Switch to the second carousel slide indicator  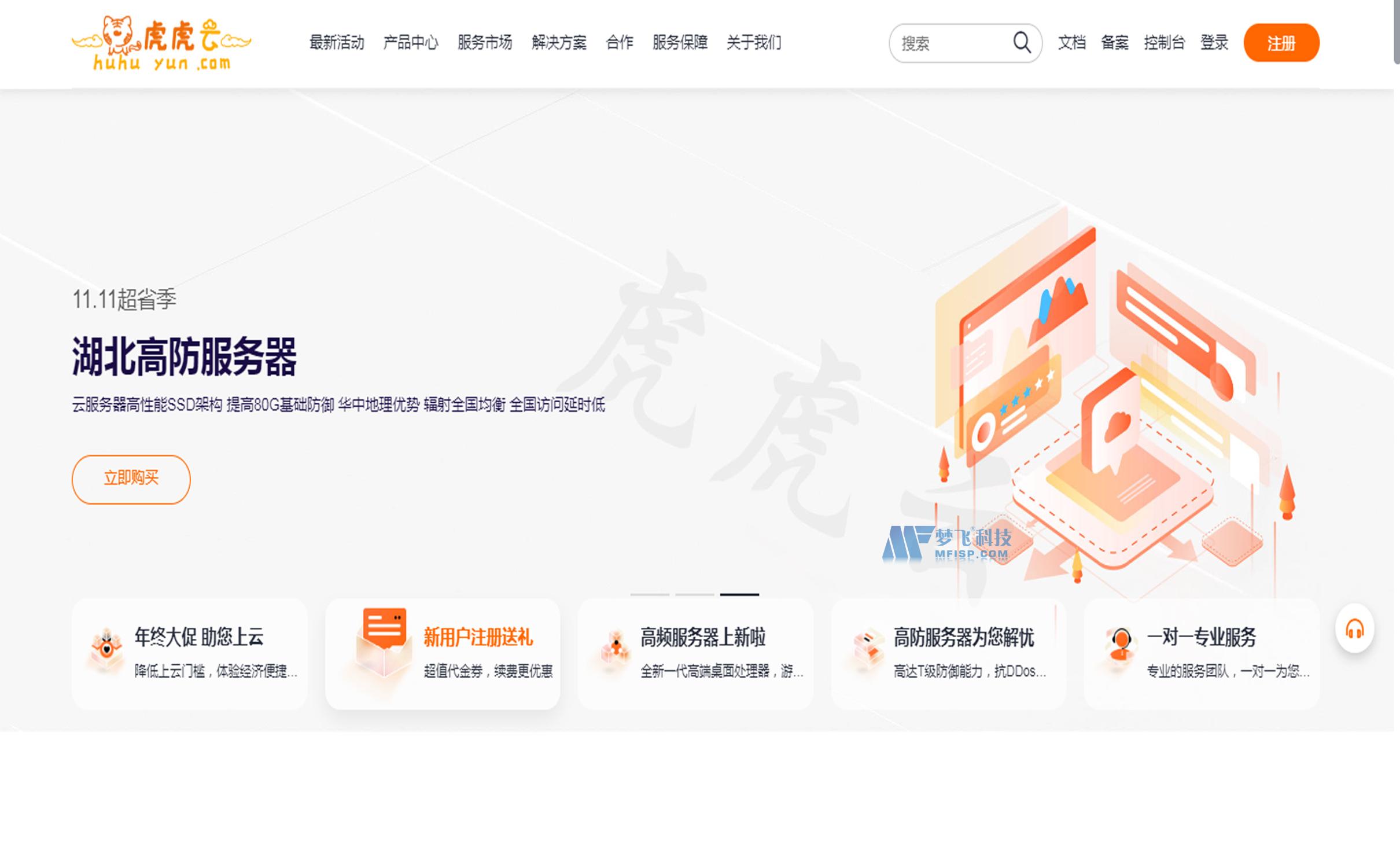coord(694,594)
